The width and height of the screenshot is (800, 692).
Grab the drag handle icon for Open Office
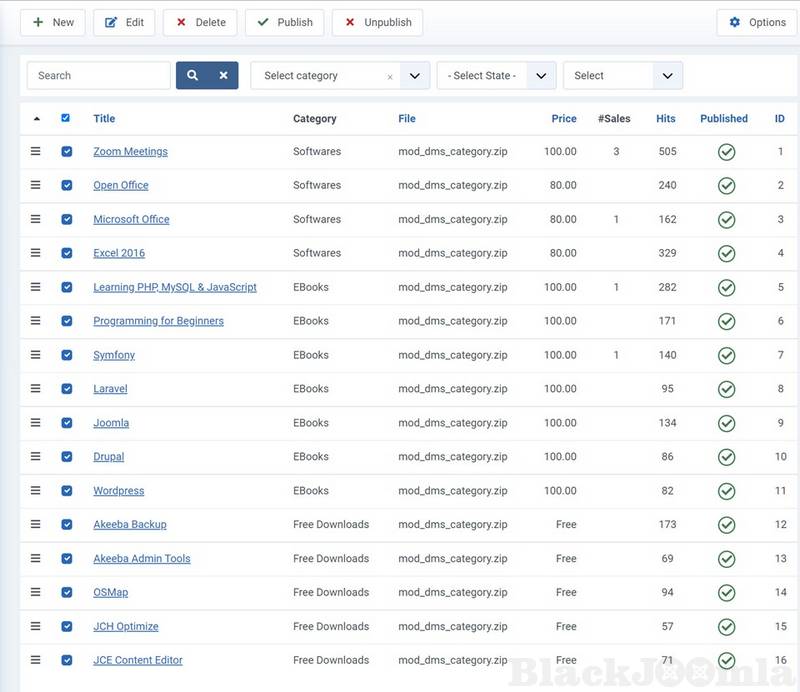[x=35, y=185]
